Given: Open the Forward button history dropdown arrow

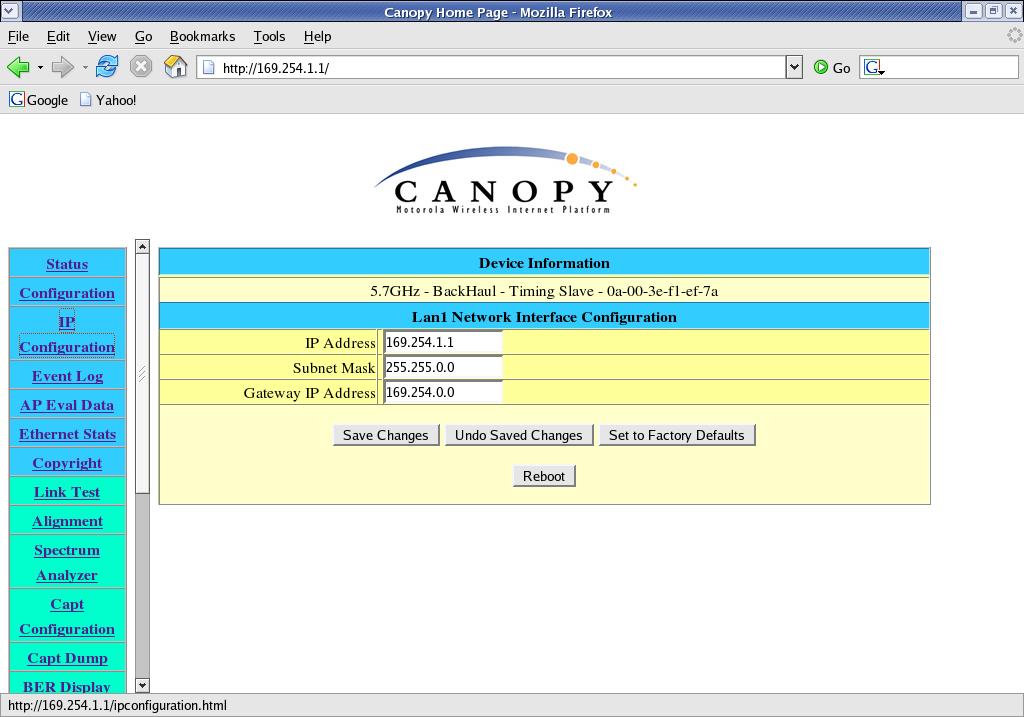Looking at the screenshot, I should click(85, 68).
